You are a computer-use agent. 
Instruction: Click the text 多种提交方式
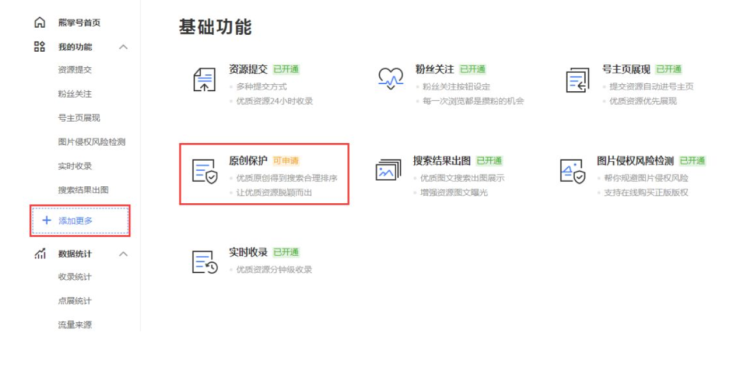pyautogui.click(x=261, y=87)
